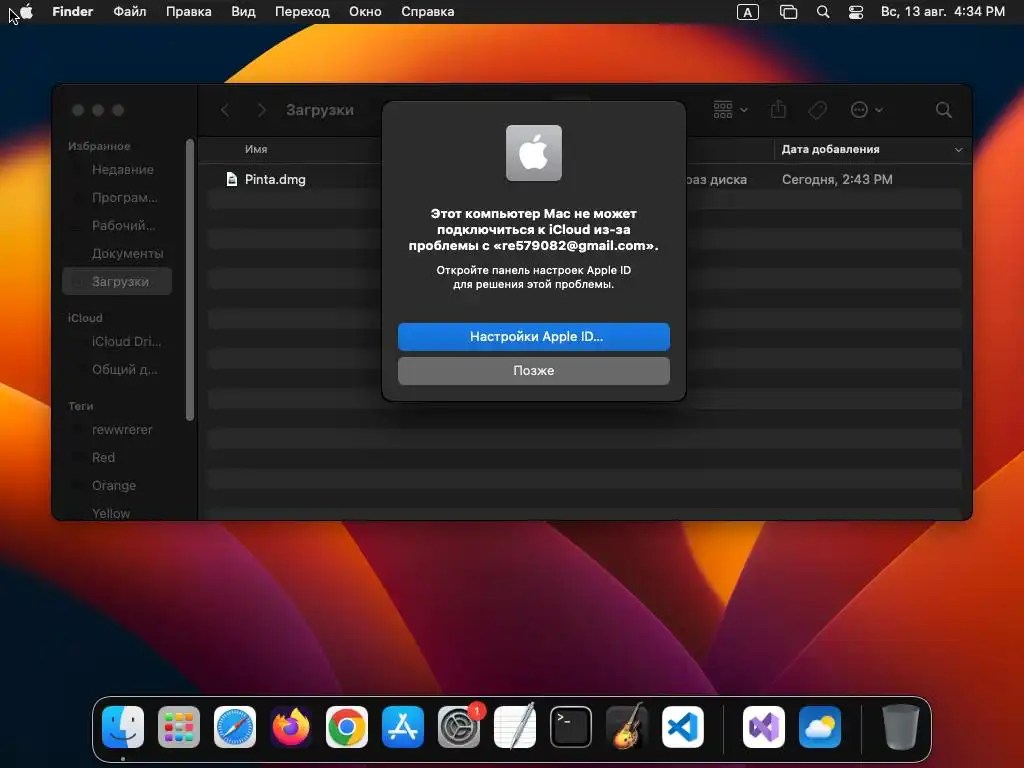Open the Finder menu
1024x768 pixels.
pyautogui.click(x=72, y=12)
